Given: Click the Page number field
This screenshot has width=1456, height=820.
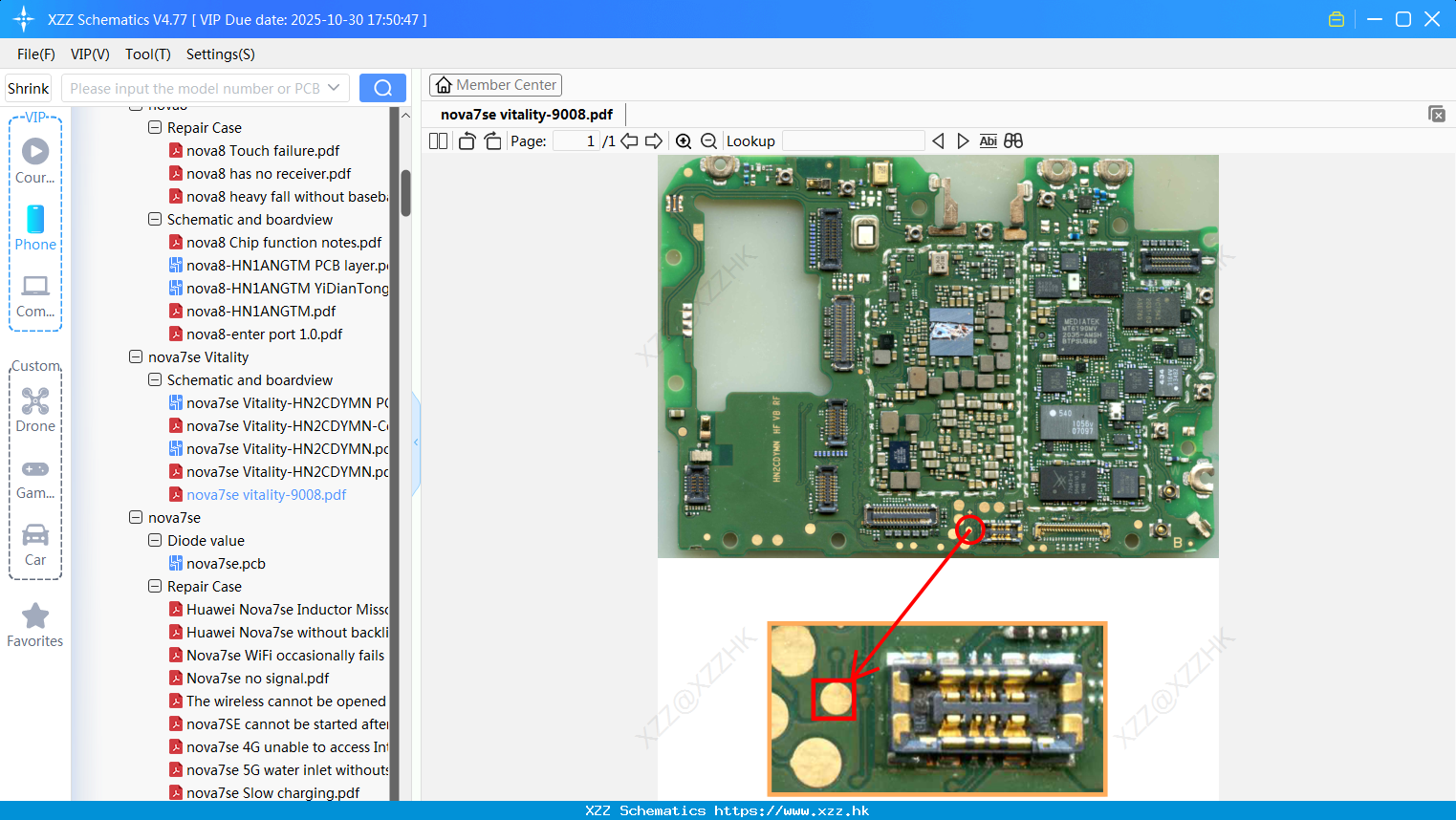Looking at the screenshot, I should click(576, 141).
